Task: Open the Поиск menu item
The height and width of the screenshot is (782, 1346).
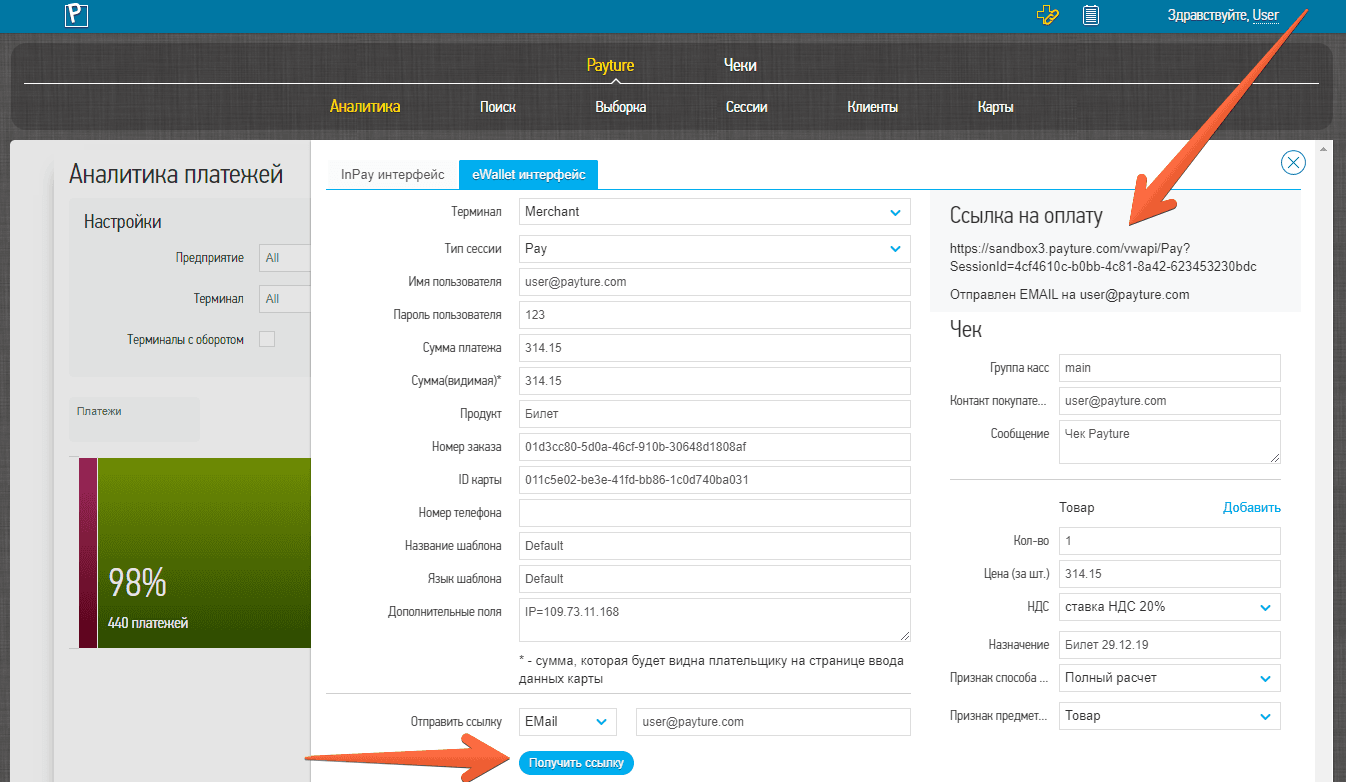Action: (x=498, y=107)
